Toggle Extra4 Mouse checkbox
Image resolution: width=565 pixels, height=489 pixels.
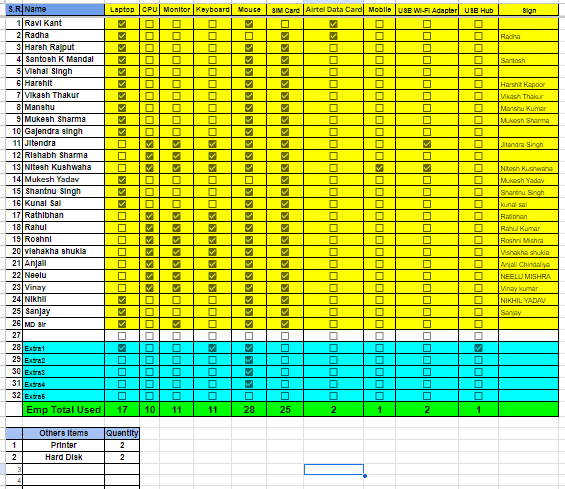[249, 384]
